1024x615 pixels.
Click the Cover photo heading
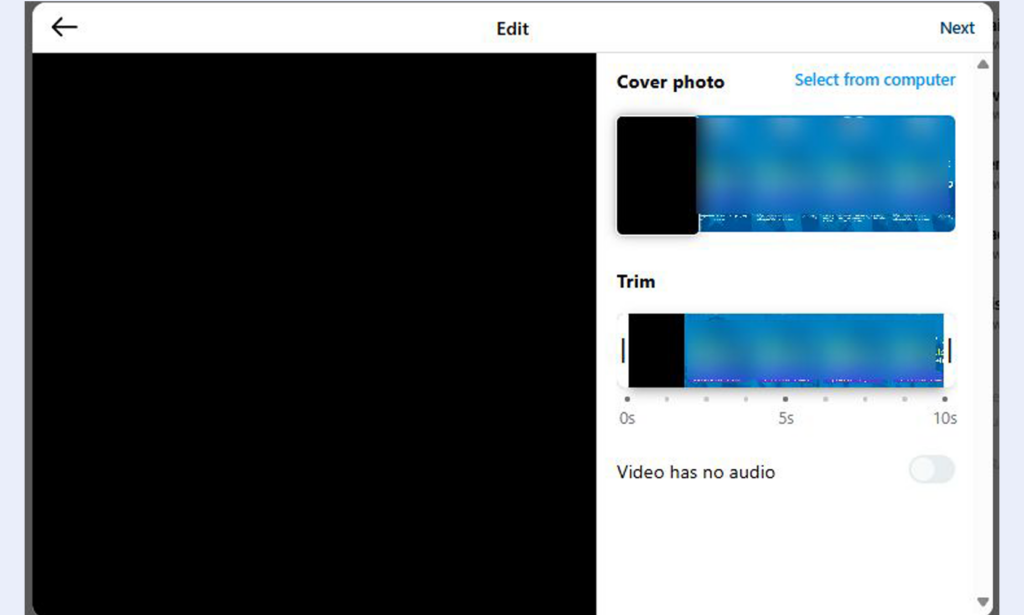pos(670,82)
